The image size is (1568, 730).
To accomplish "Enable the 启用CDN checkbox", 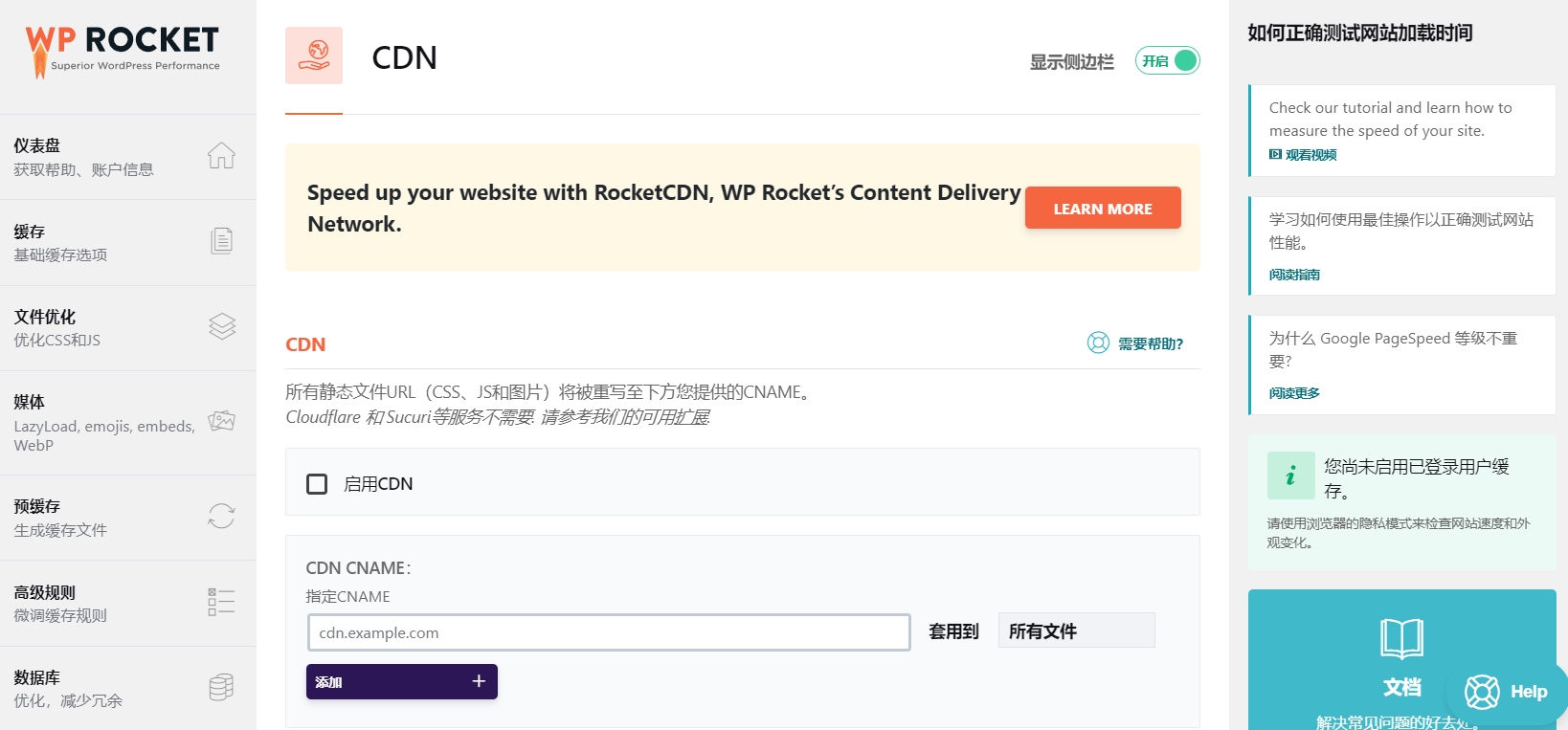I will pos(317,484).
